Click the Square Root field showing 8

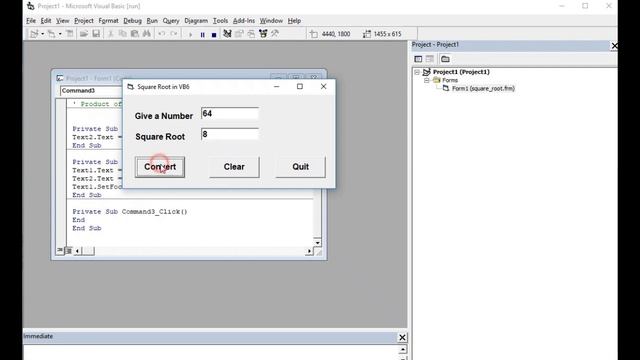[230, 134]
